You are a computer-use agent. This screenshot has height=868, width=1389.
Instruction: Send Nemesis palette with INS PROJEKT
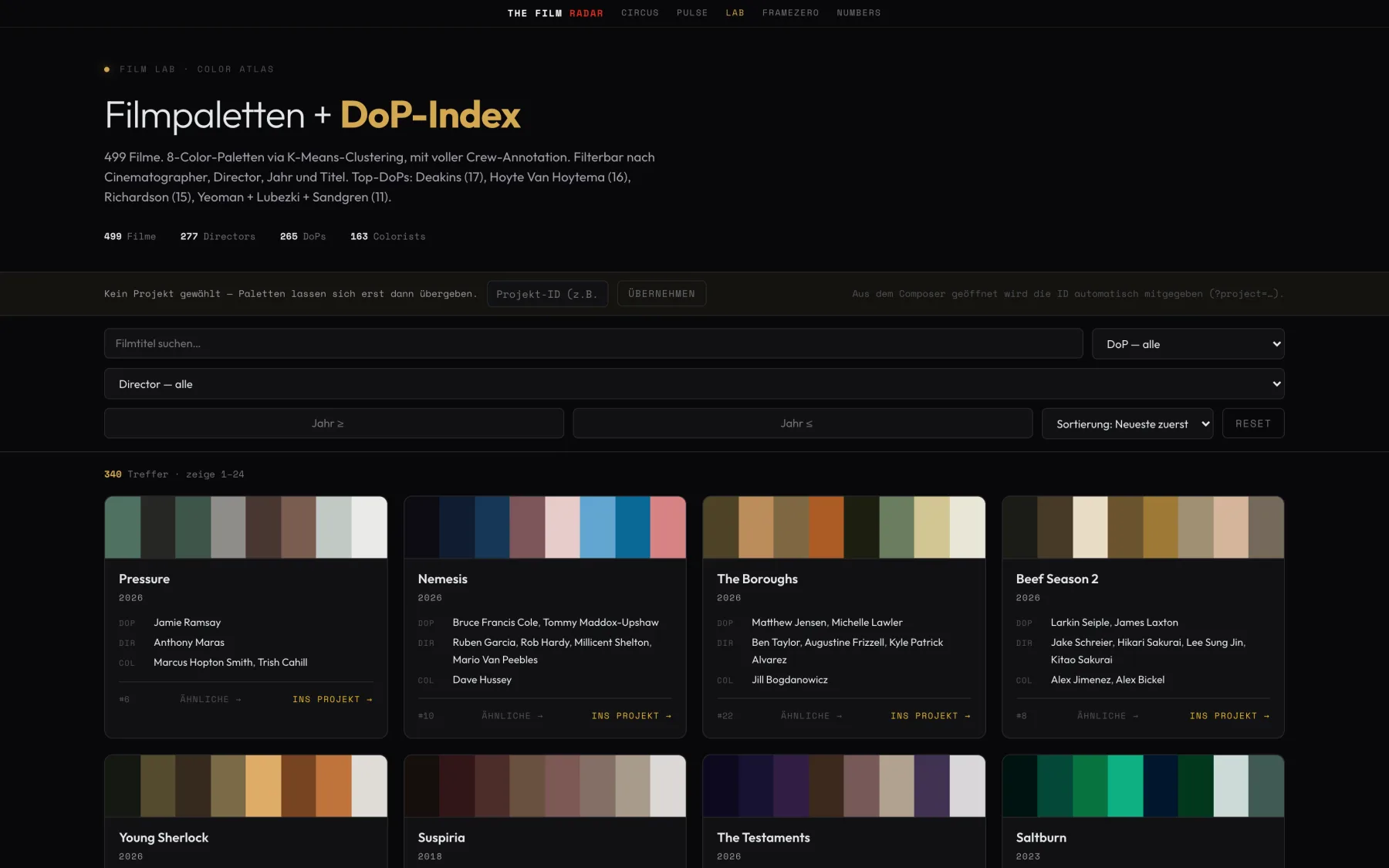(x=631, y=717)
